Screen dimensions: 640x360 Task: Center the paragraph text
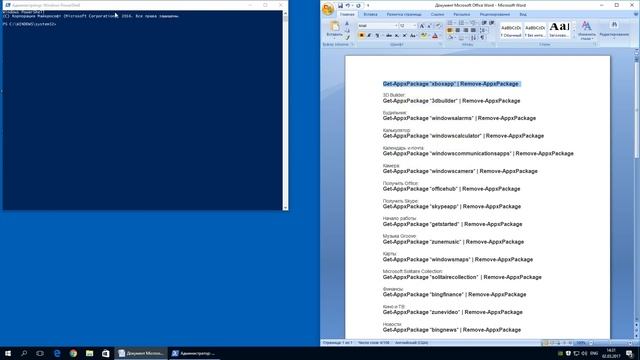(x=458, y=30)
